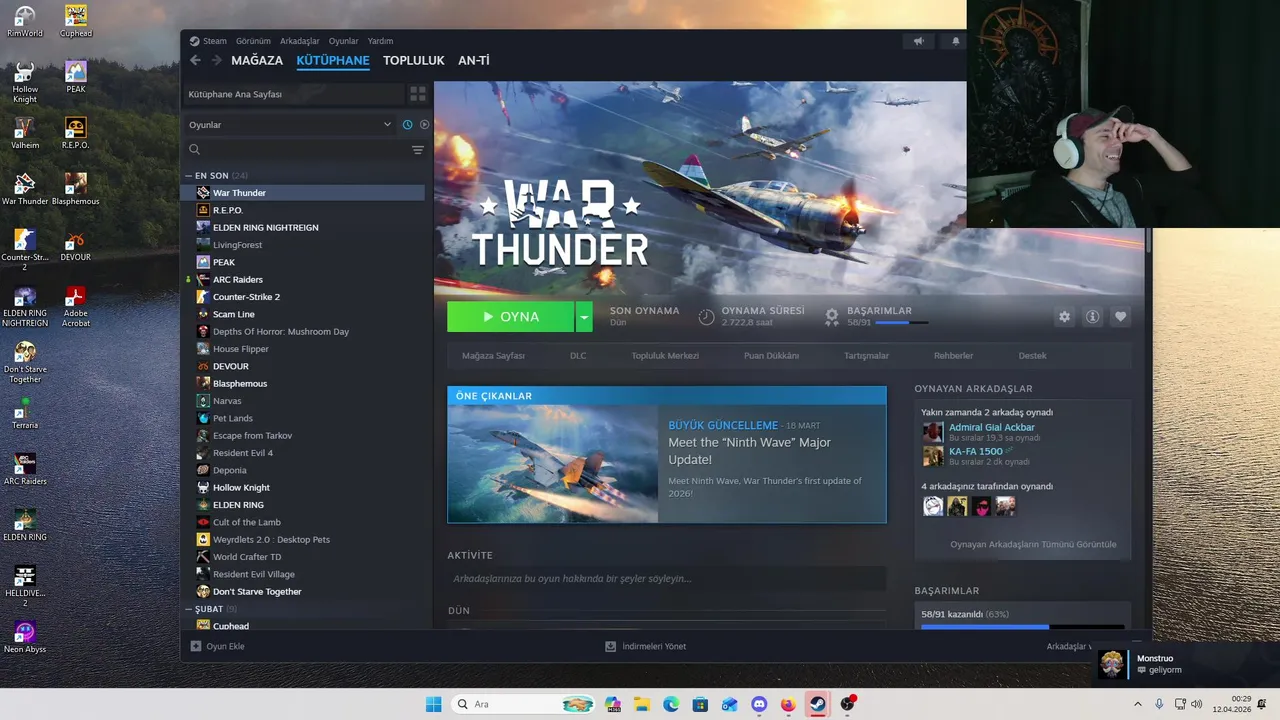This screenshot has width=1280, height=720.
Task: Switch to the MAĞAZA tab
Action: [x=257, y=61]
